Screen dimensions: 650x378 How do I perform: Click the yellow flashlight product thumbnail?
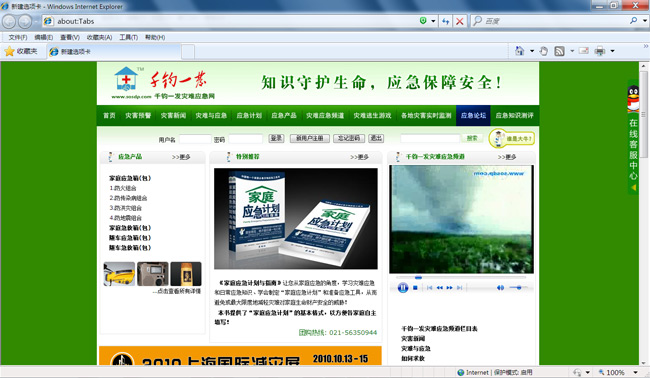point(119,274)
